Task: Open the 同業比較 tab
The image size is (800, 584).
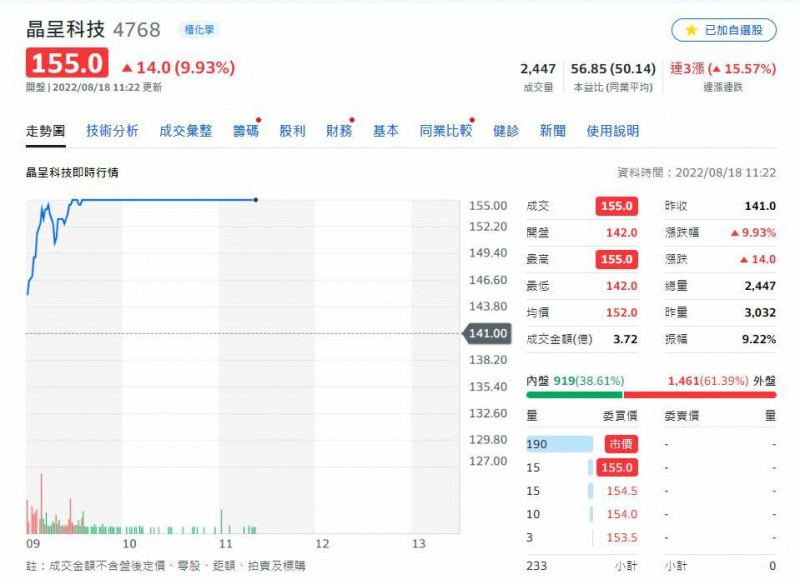Action: tap(446, 131)
